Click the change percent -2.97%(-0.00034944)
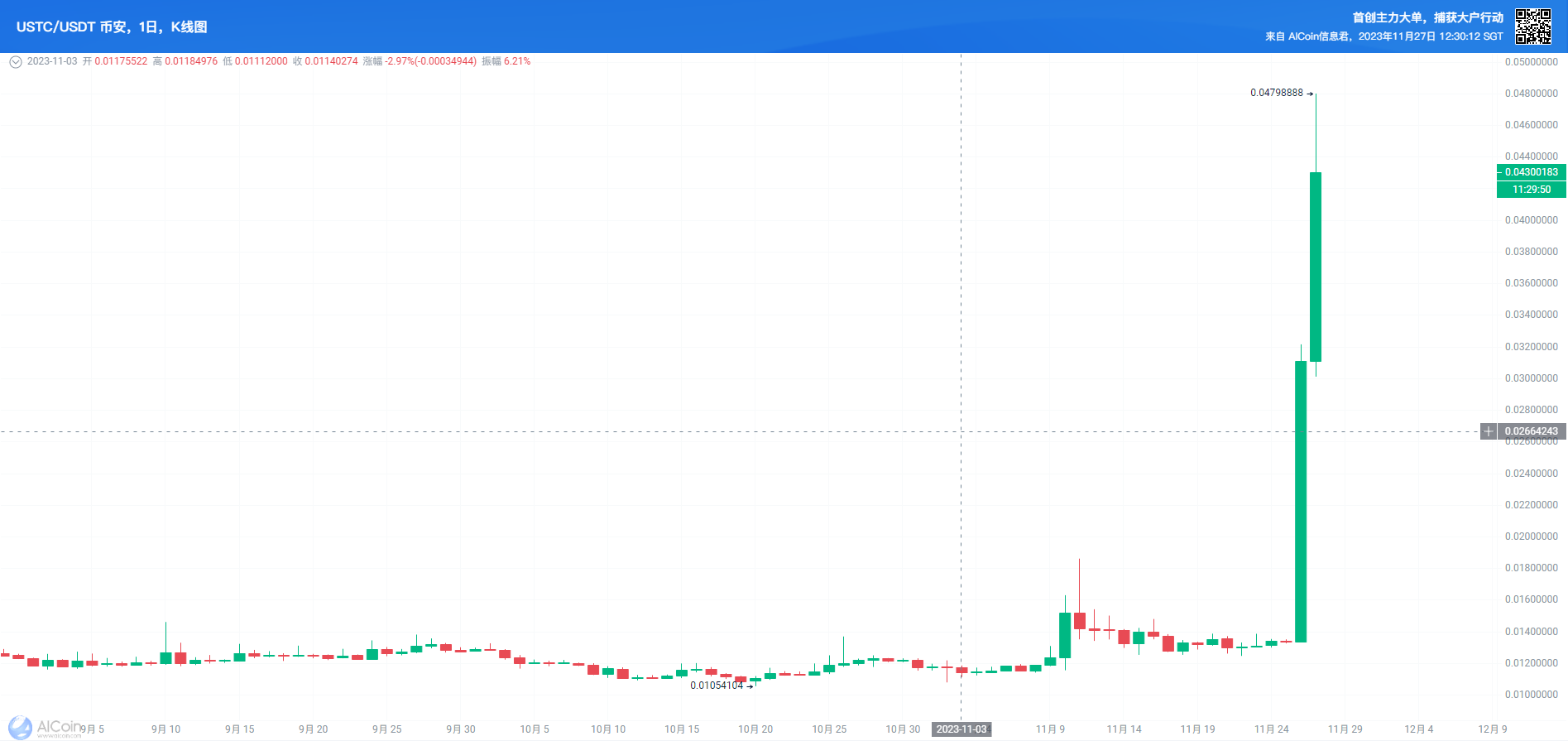Viewport: 1568px width, 741px height. click(x=430, y=61)
